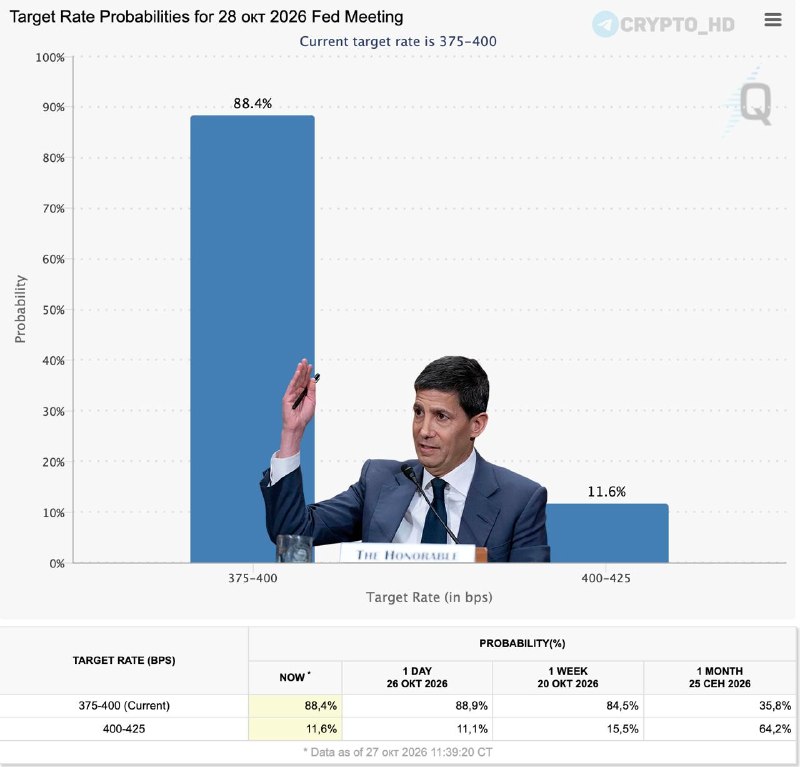Screen dimensions: 800x767
Task: Click the NOW column header
Action: (295, 677)
